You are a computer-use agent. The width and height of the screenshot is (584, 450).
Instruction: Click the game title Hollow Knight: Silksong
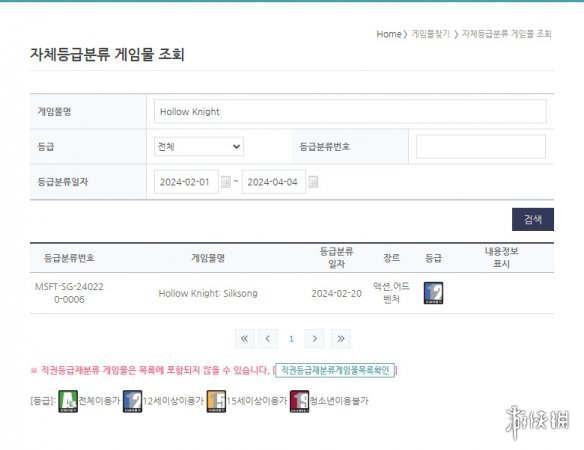(x=208, y=294)
